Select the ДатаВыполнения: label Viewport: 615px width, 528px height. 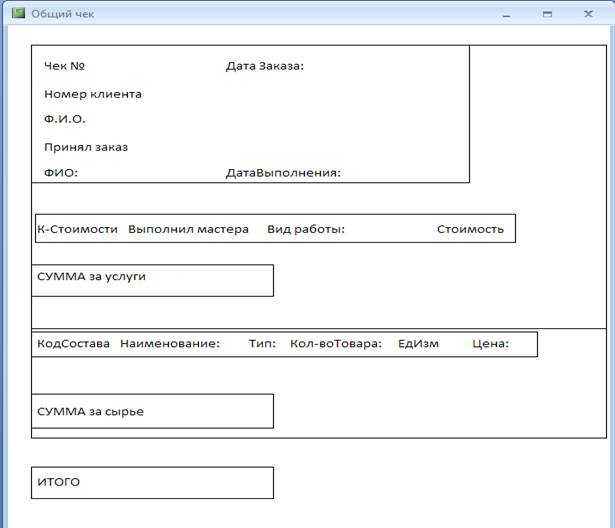pos(283,173)
